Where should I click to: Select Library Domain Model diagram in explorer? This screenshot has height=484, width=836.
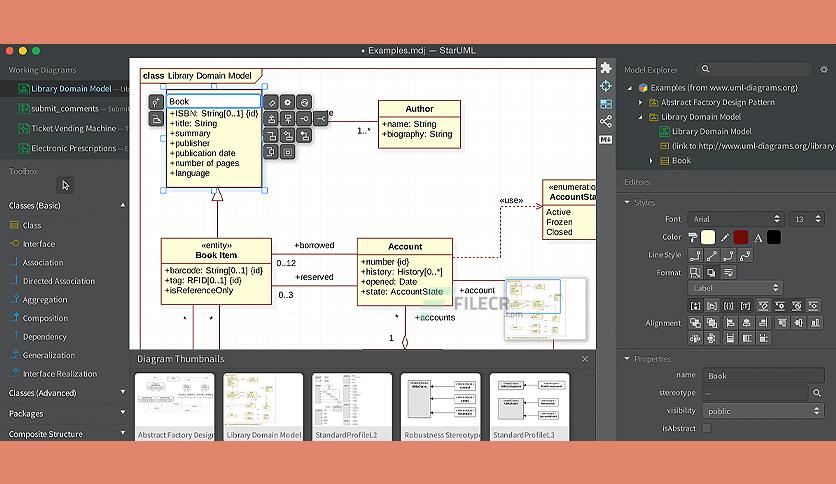pos(705,131)
